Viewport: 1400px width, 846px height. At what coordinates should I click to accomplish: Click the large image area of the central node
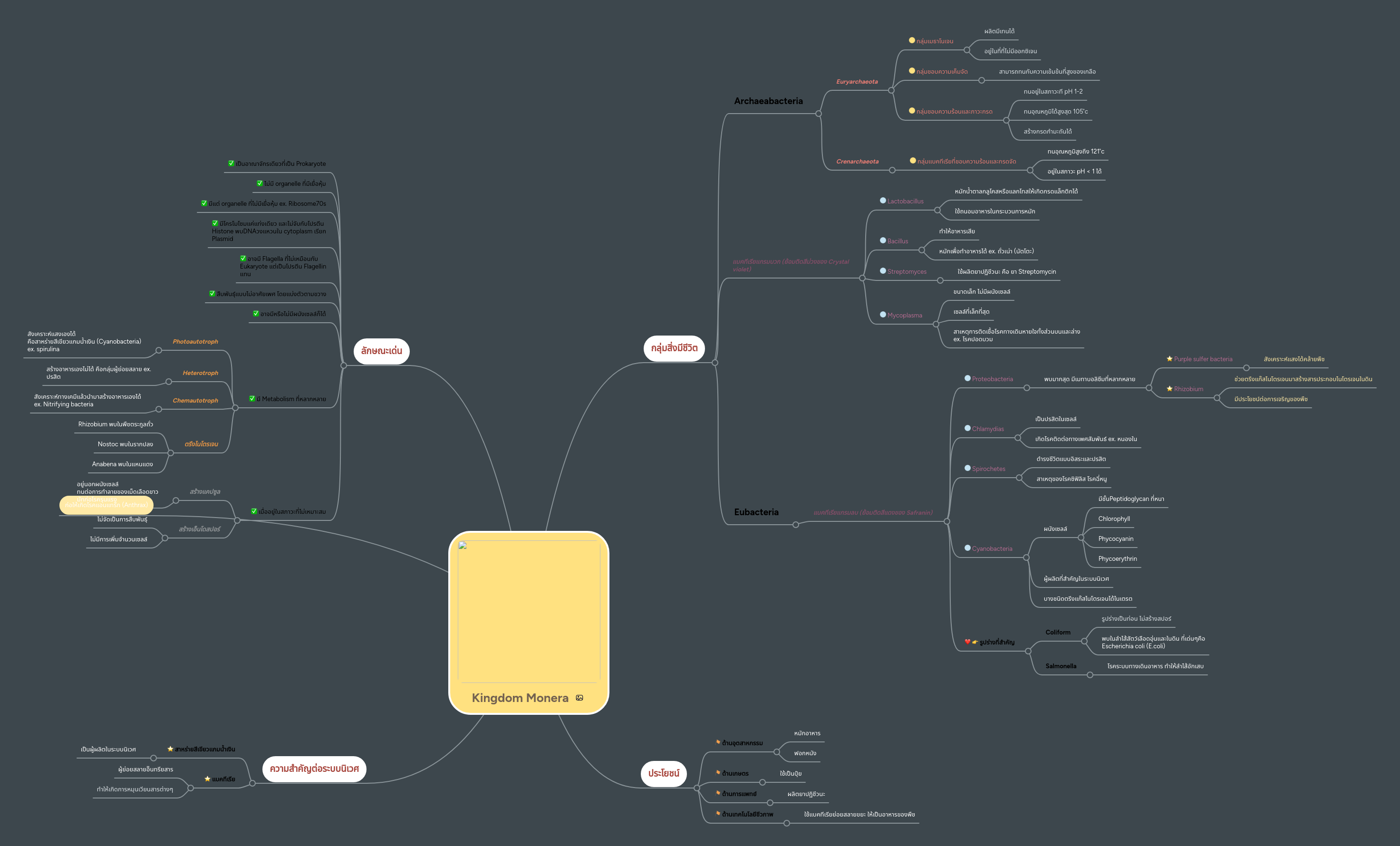click(x=529, y=608)
